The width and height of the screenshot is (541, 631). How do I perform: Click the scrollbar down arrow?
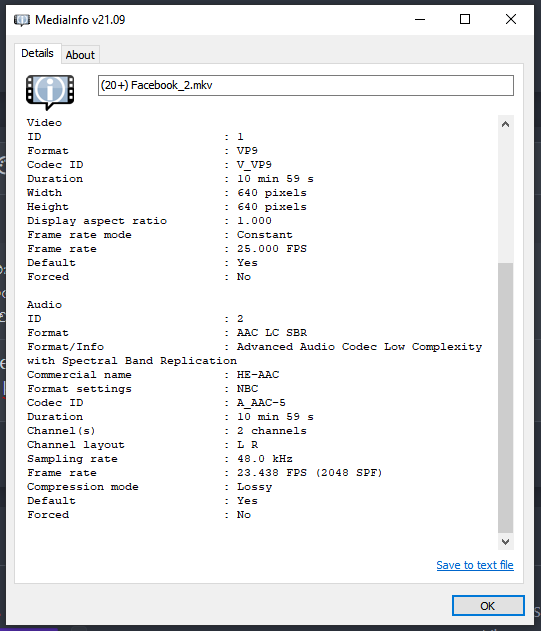(x=506, y=542)
